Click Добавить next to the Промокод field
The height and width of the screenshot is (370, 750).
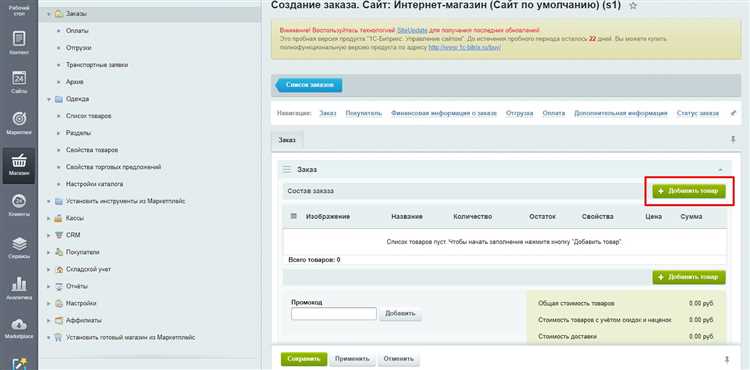pyautogui.click(x=400, y=314)
